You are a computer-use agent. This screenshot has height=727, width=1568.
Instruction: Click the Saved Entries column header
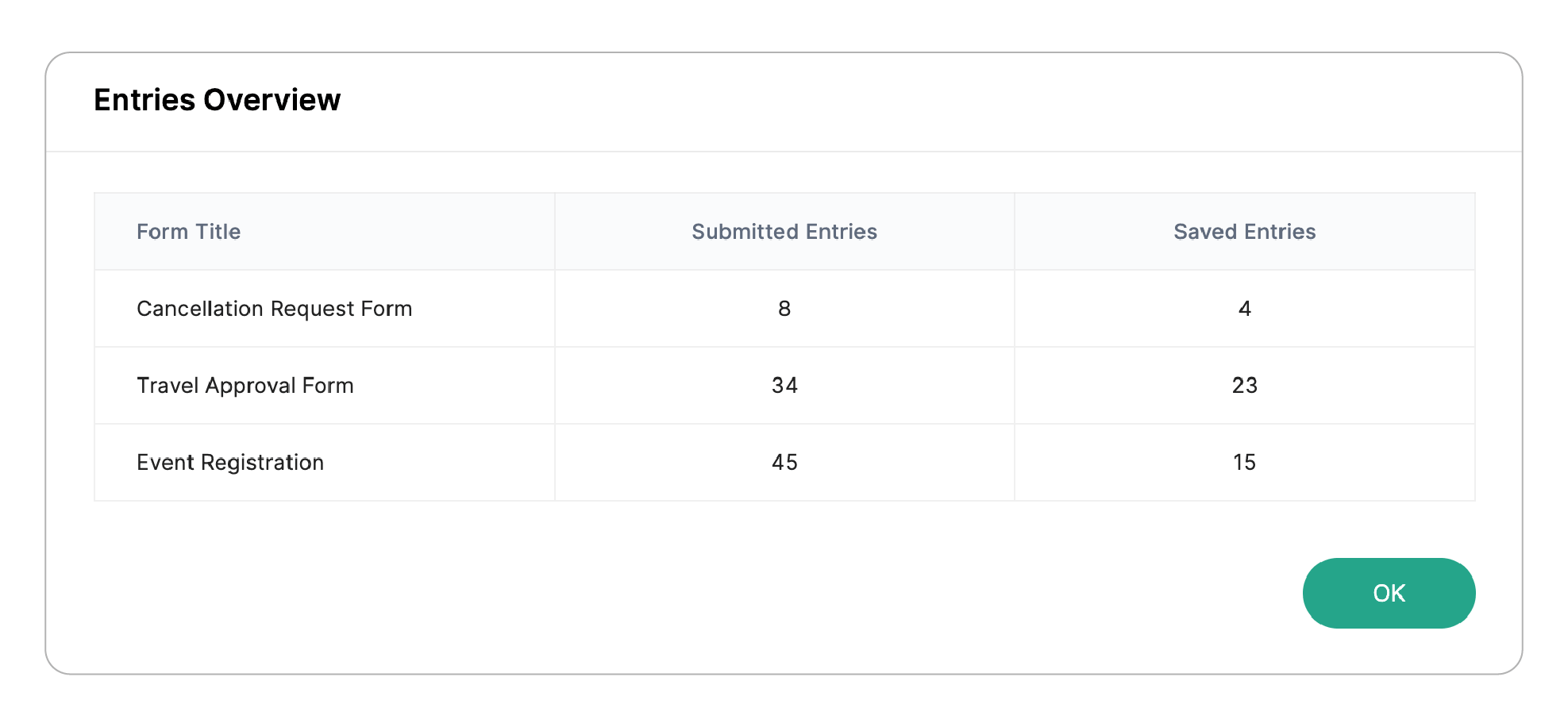pyautogui.click(x=1244, y=232)
